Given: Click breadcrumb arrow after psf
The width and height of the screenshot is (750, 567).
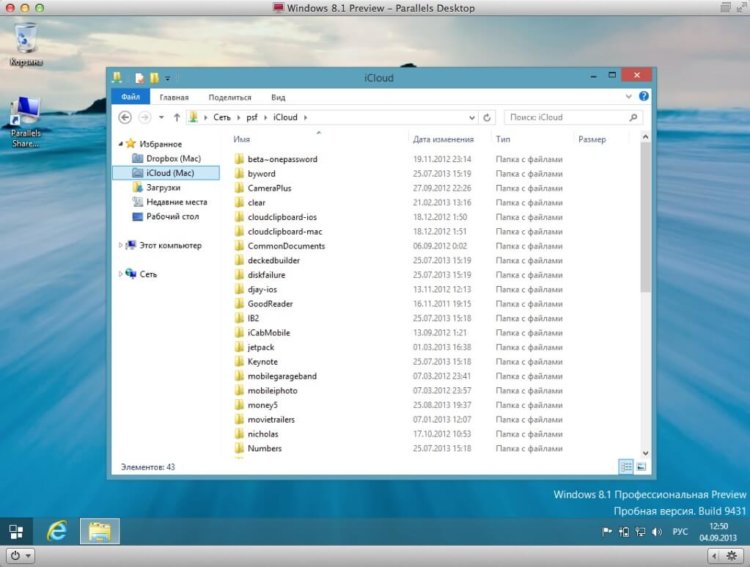Looking at the screenshot, I should coord(265,117).
